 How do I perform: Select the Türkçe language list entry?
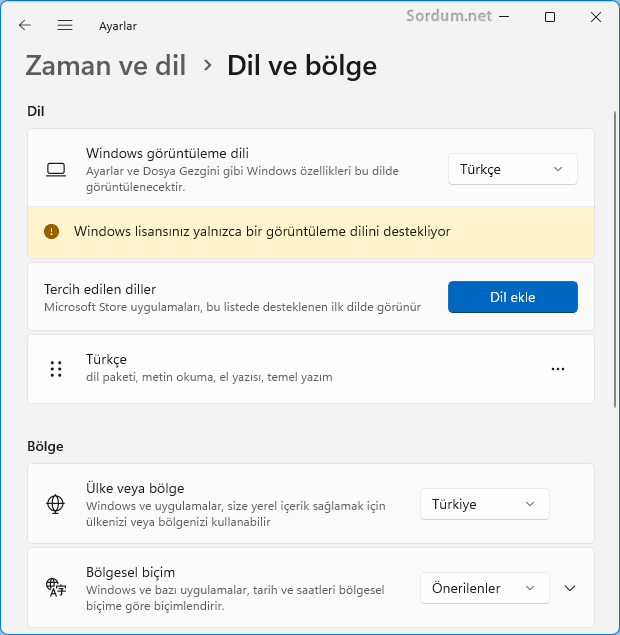[311, 369]
